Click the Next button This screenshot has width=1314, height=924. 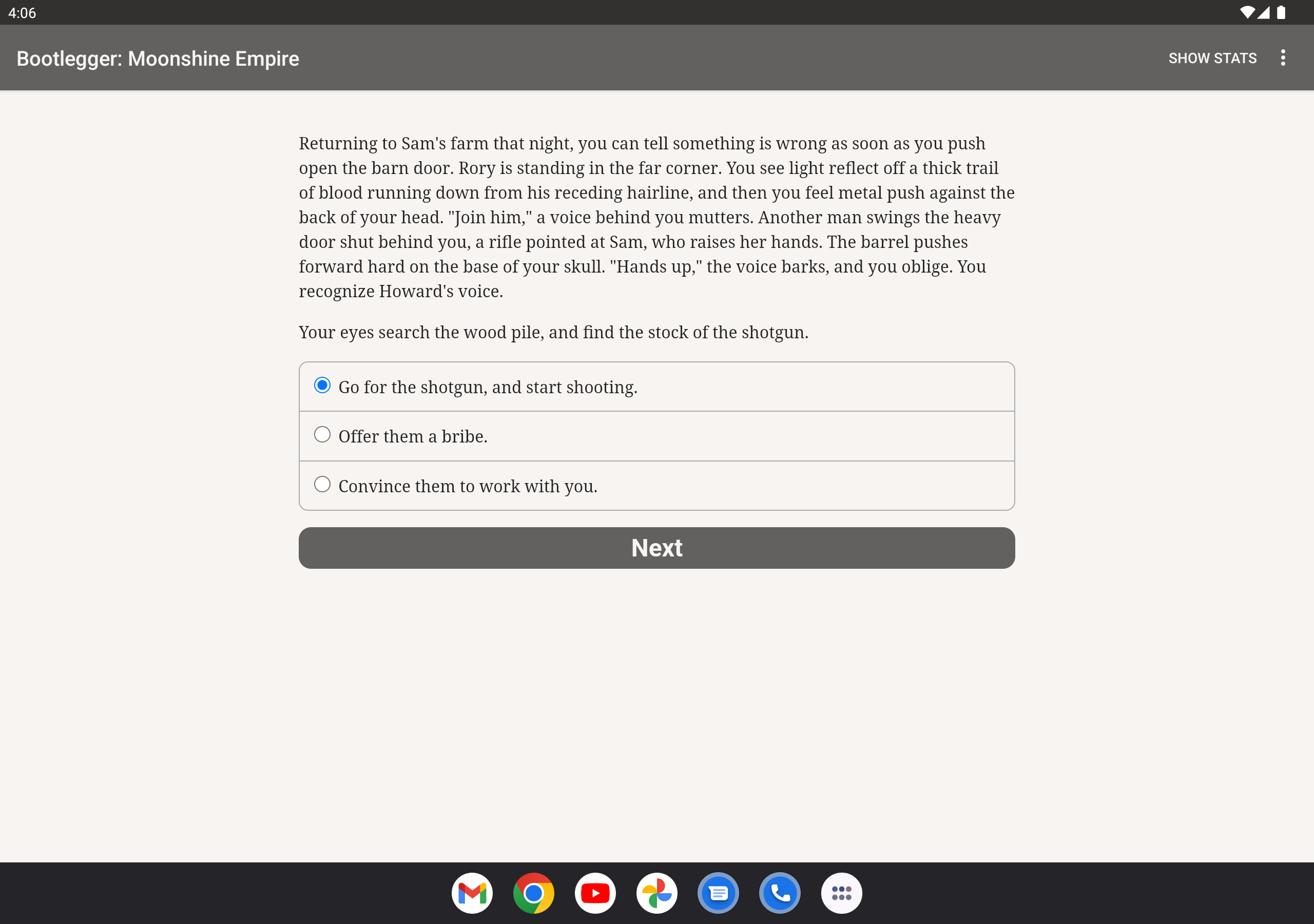(x=656, y=548)
